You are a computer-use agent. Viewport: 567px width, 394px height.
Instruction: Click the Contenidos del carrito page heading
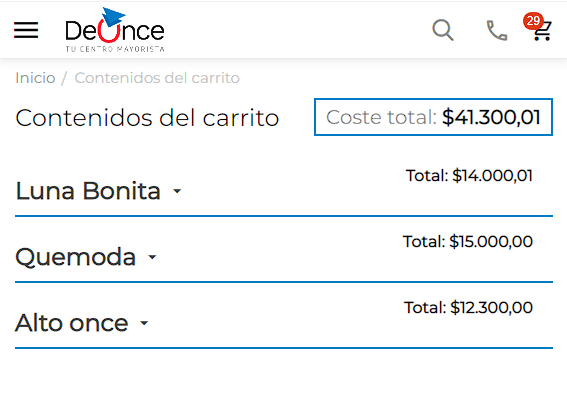coord(147,118)
